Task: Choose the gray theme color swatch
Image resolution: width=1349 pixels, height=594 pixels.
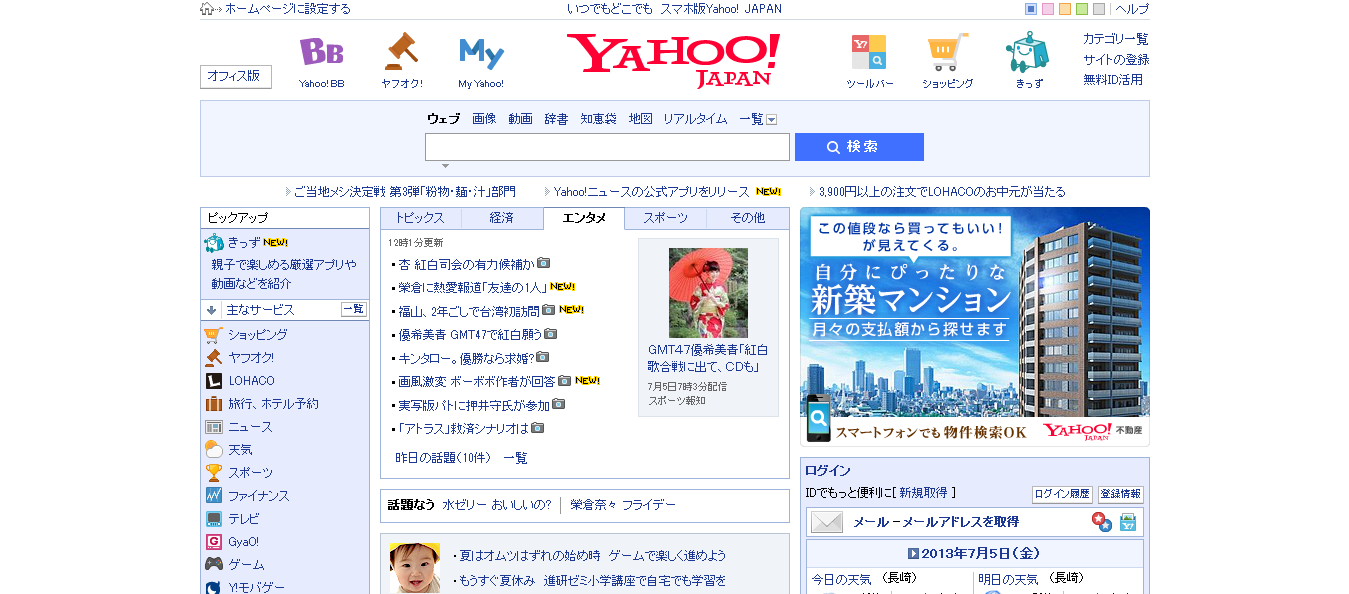Action: click(1099, 9)
